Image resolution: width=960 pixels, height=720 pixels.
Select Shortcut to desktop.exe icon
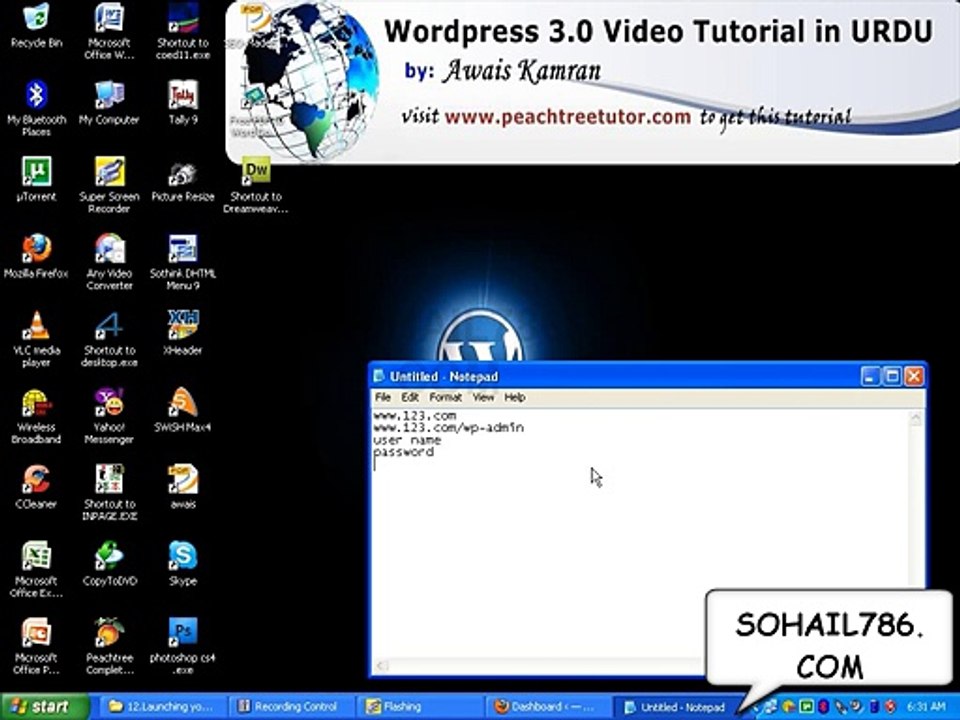tap(109, 338)
